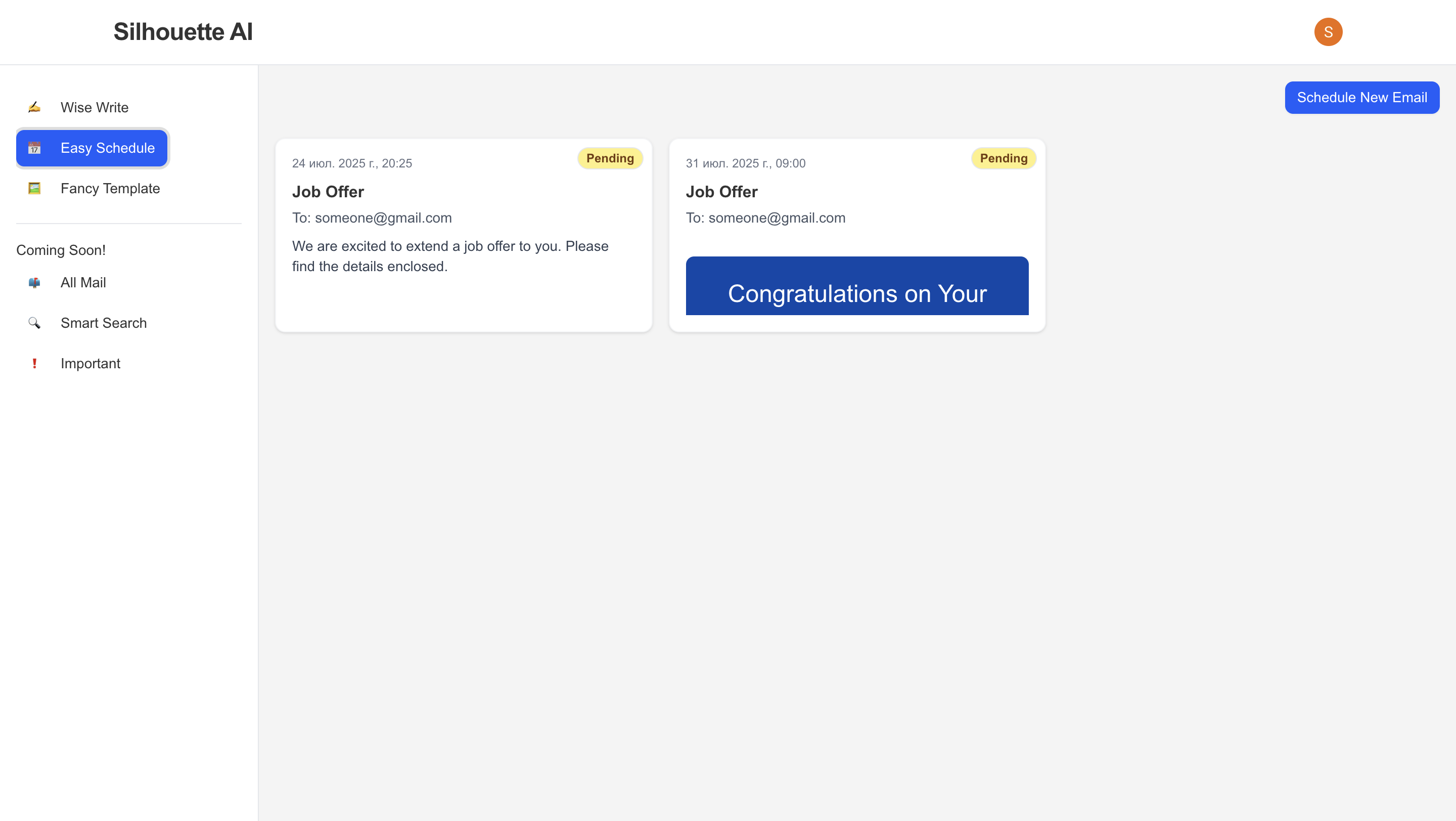This screenshot has width=1456, height=821.
Task: Click the Important exclamation mark icon
Action: [34, 364]
